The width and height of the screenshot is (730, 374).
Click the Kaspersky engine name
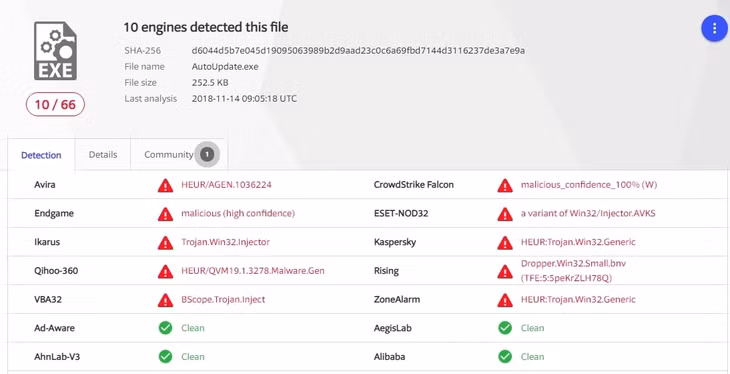[395, 242]
